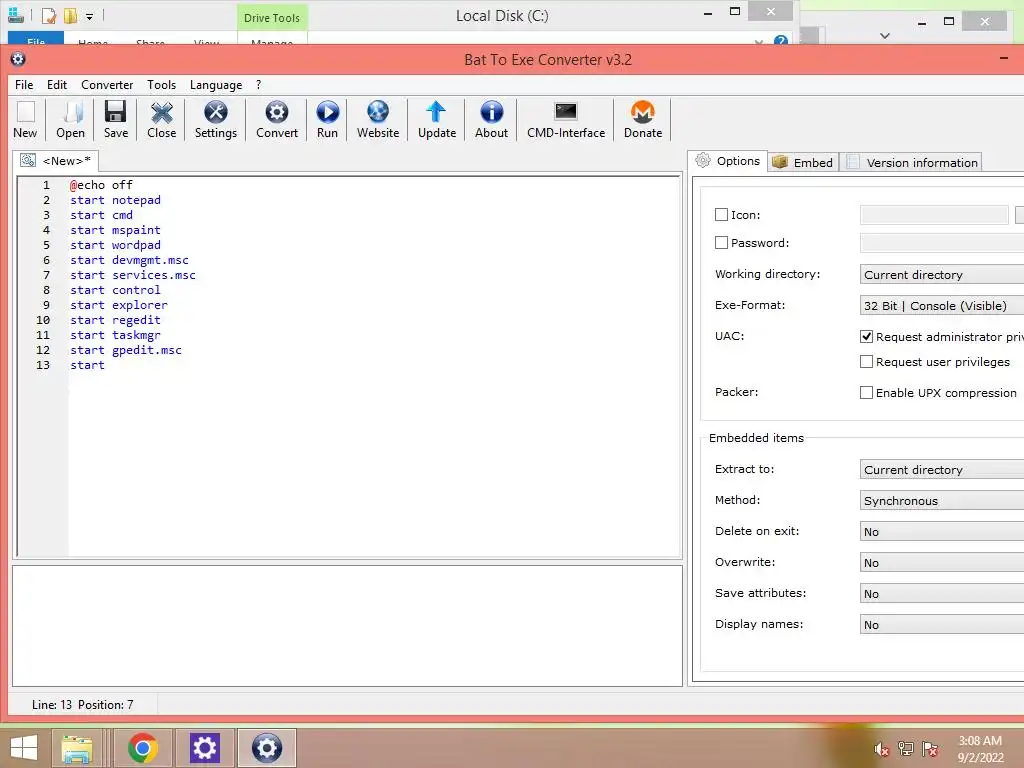Click the empty output log pane
The image size is (1024, 768).
(x=347, y=626)
